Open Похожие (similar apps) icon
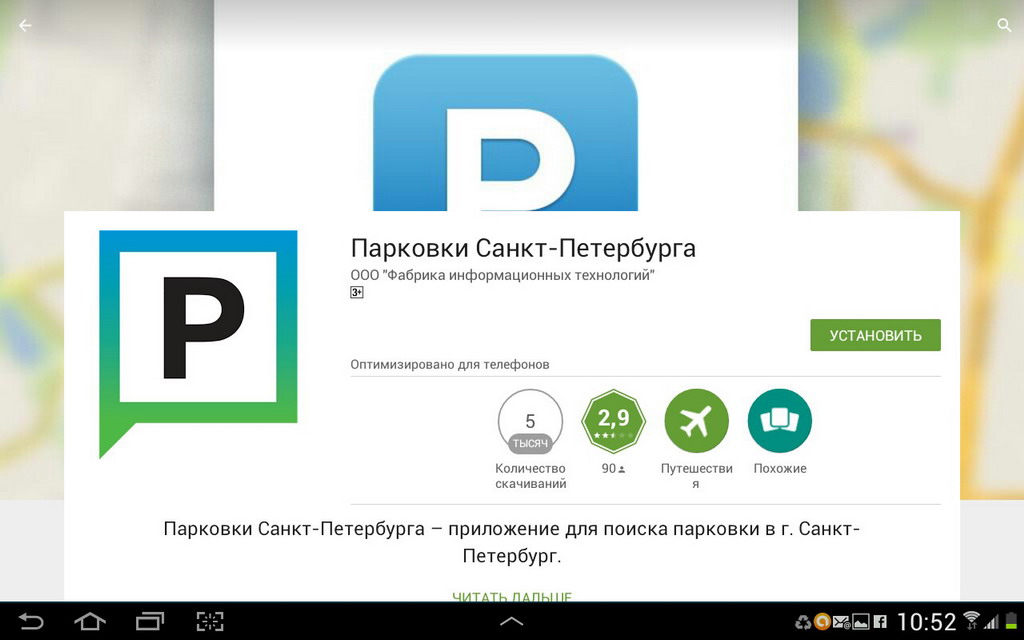 click(779, 420)
